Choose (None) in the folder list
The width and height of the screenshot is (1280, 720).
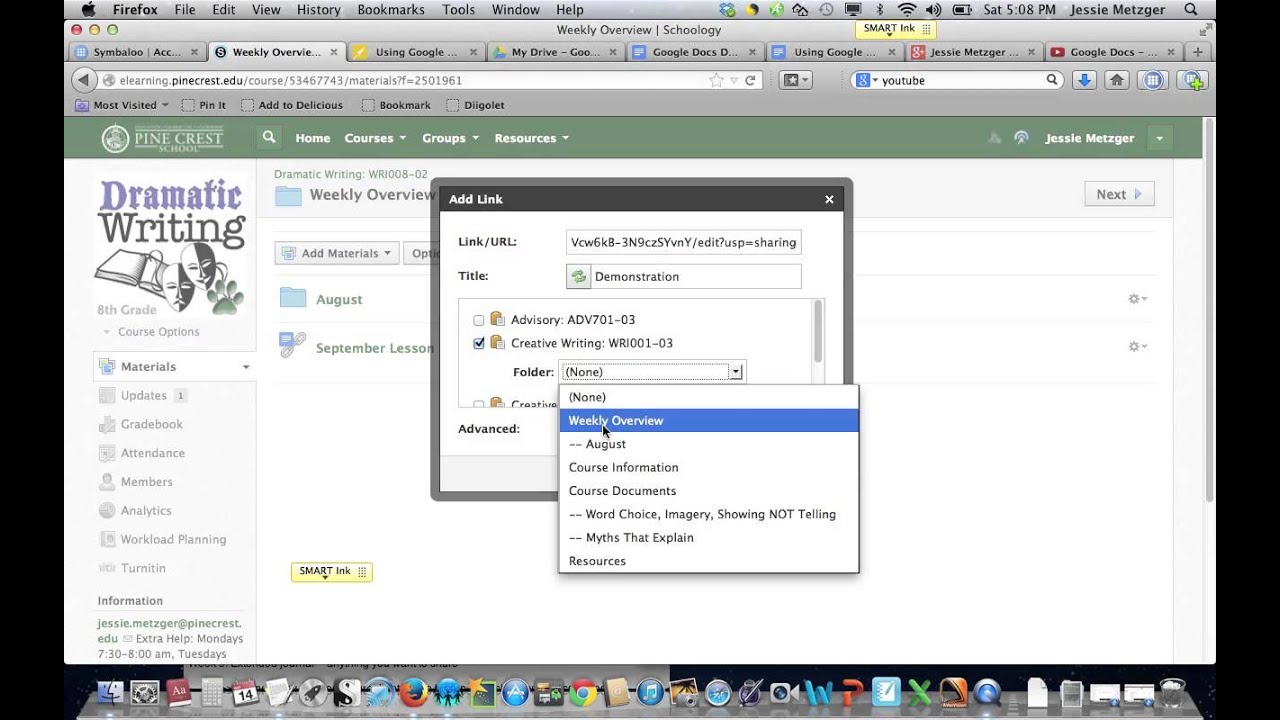click(x=708, y=397)
